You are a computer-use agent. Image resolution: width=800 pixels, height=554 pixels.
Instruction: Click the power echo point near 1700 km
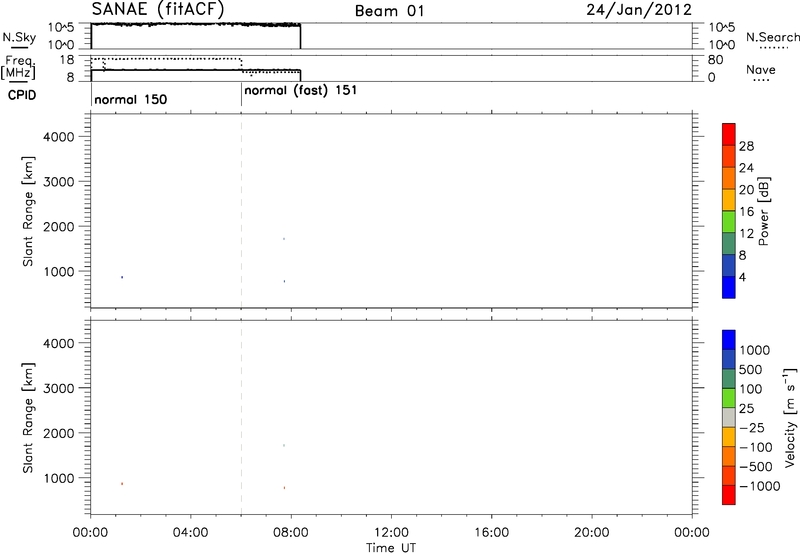coord(284,239)
